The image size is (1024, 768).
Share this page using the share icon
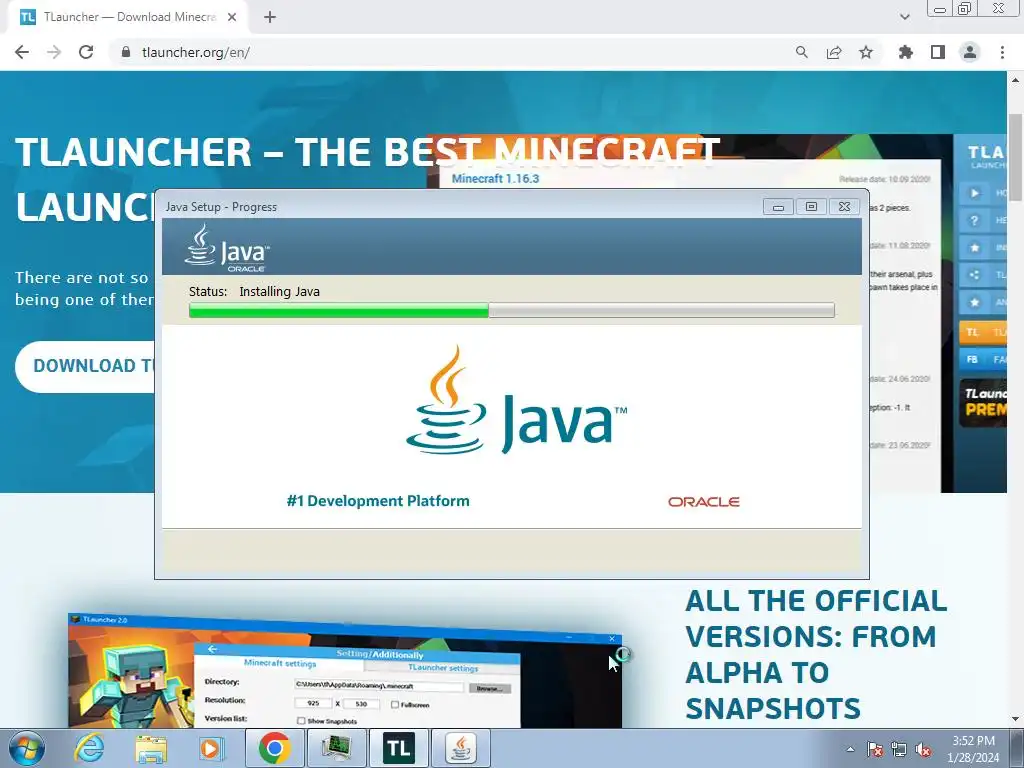(834, 52)
